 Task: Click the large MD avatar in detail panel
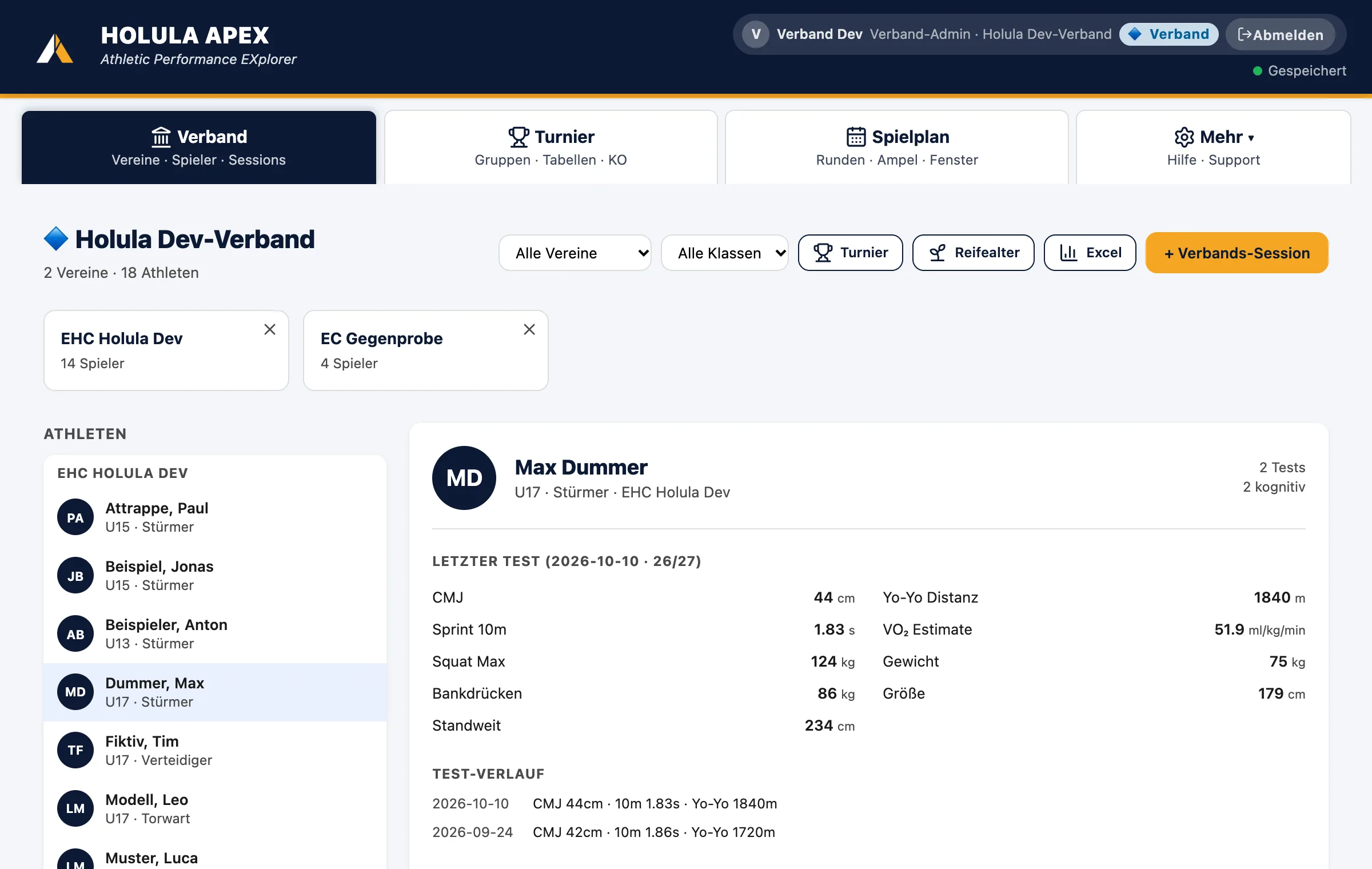pyautogui.click(x=464, y=478)
